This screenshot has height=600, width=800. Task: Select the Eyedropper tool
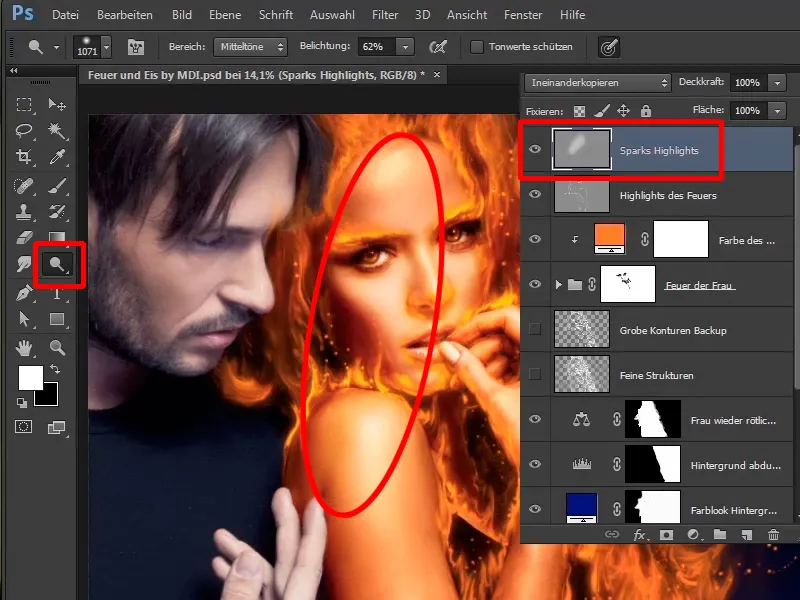57,157
